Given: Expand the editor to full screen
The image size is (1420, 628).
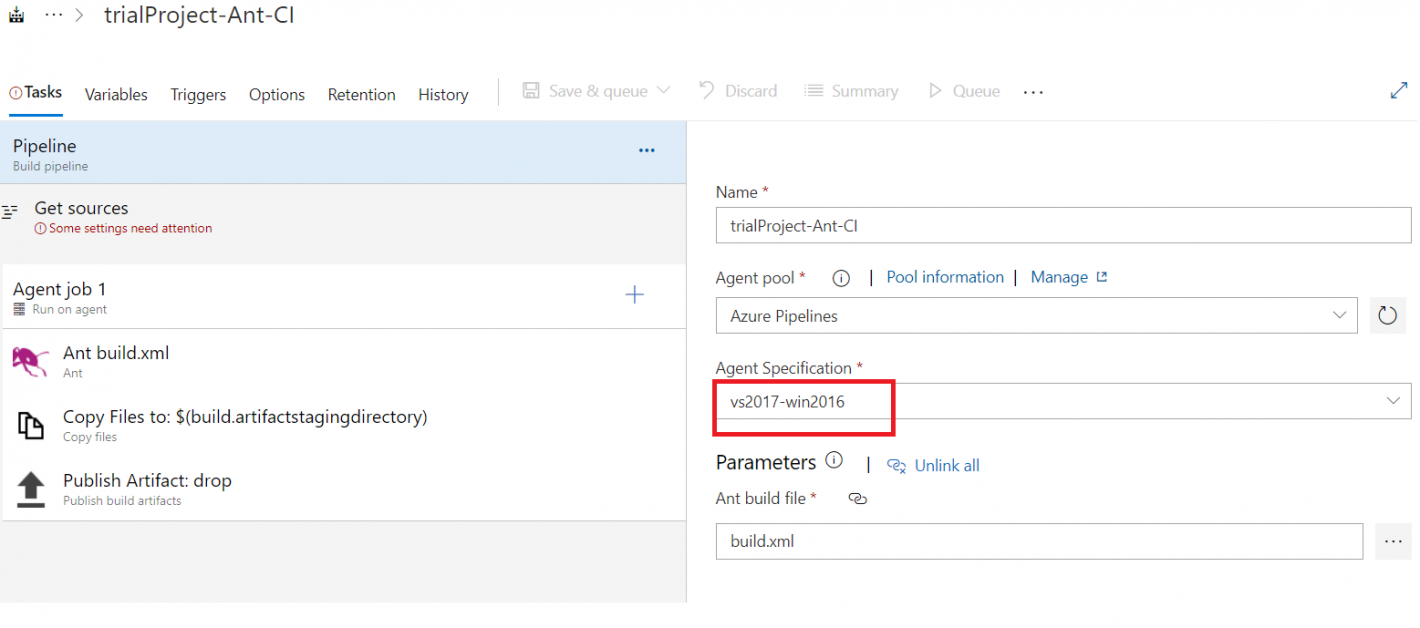Looking at the screenshot, I should point(1399,90).
